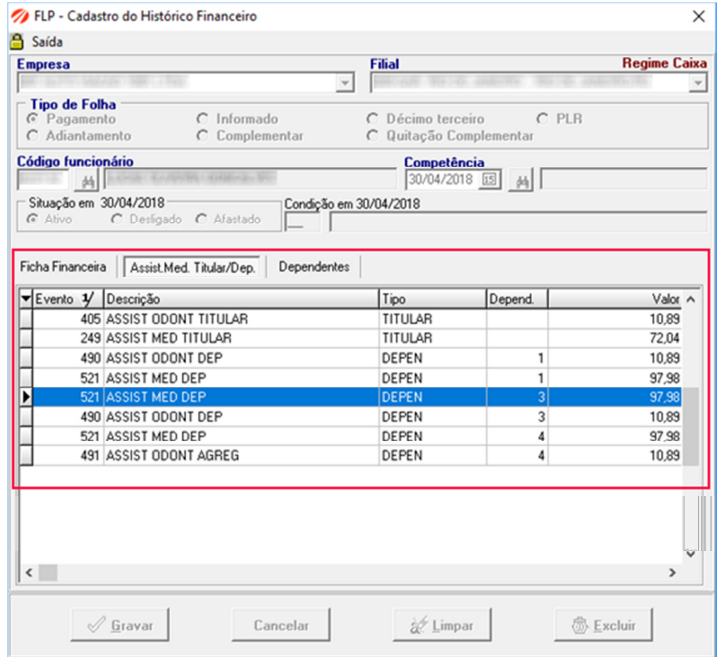Open grid options triangle beside Evento header
This screenshot has width=718, height=657.
(x=26, y=299)
